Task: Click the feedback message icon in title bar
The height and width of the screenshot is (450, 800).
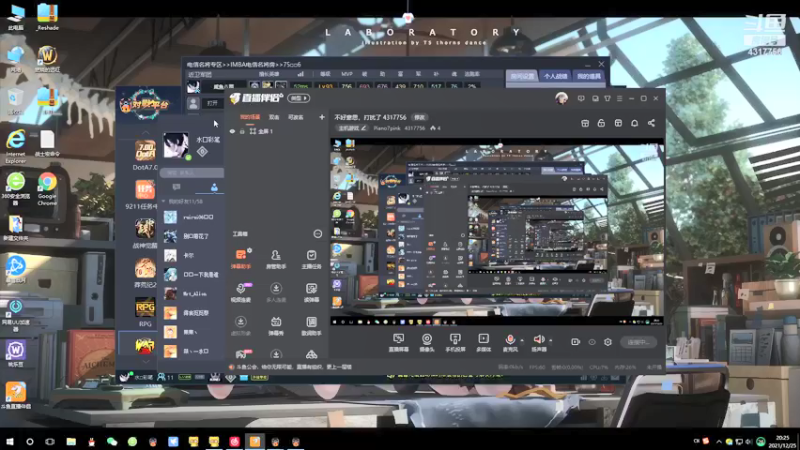Action: click(581, 98)
